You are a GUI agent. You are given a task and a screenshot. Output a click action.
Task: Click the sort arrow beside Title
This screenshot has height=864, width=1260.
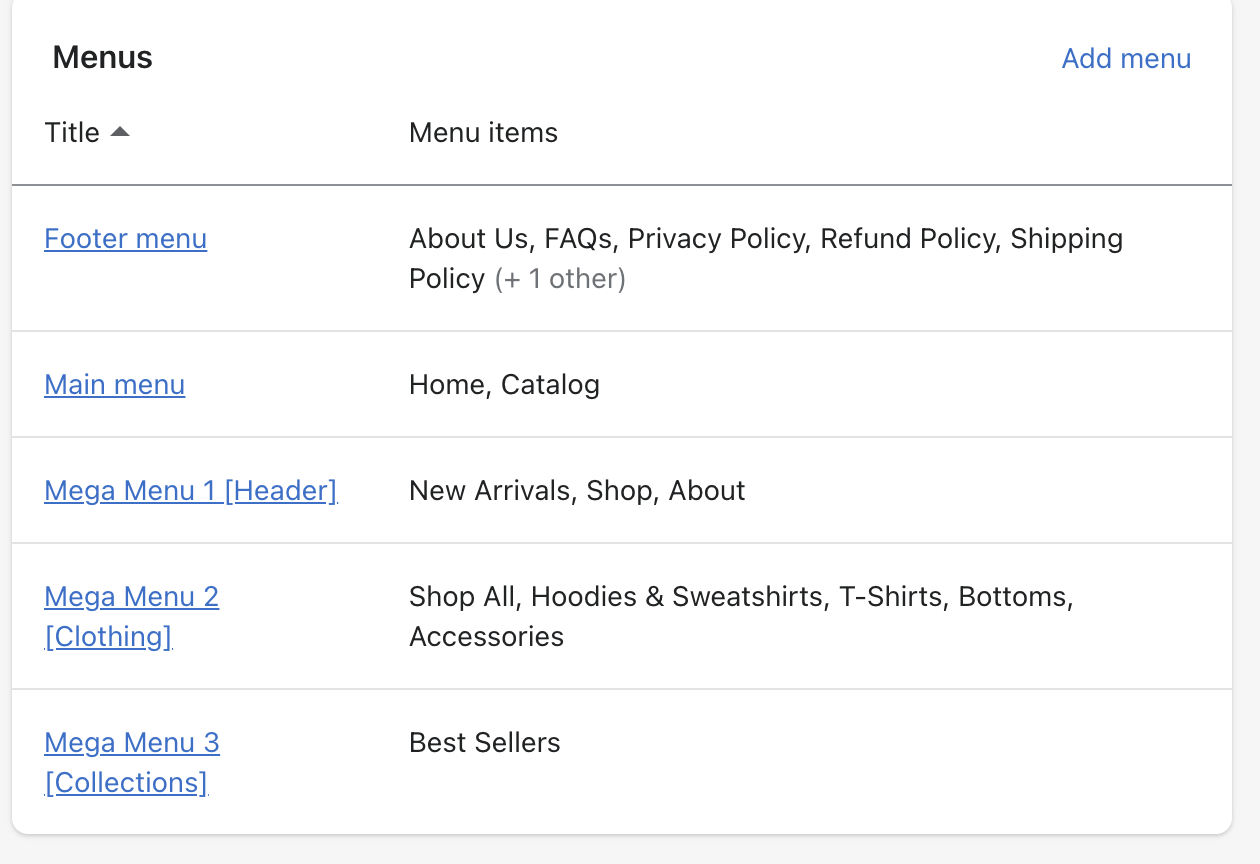coord(120,132)
